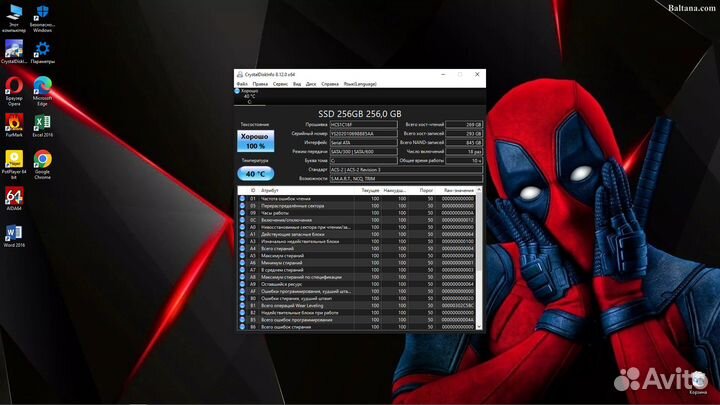Click status icon of 0C Включения/отключения row
Image resolution: width=720 pixels, height=405 pixels.
242,220
